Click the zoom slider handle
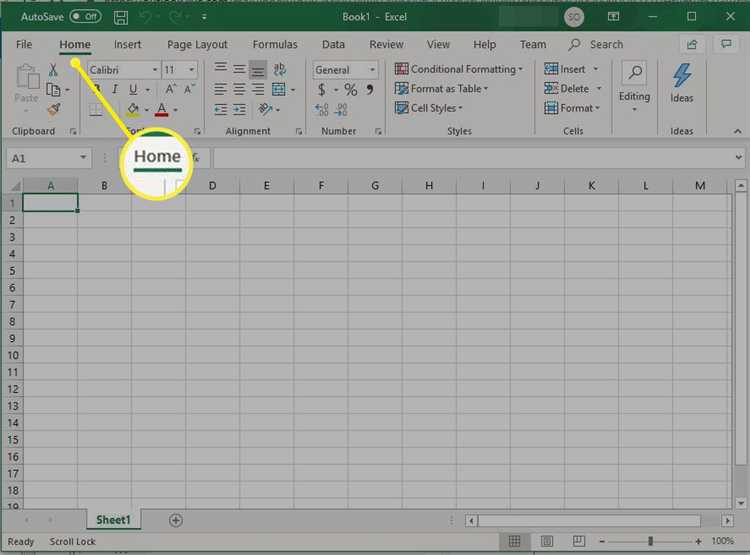 point(650,541)
